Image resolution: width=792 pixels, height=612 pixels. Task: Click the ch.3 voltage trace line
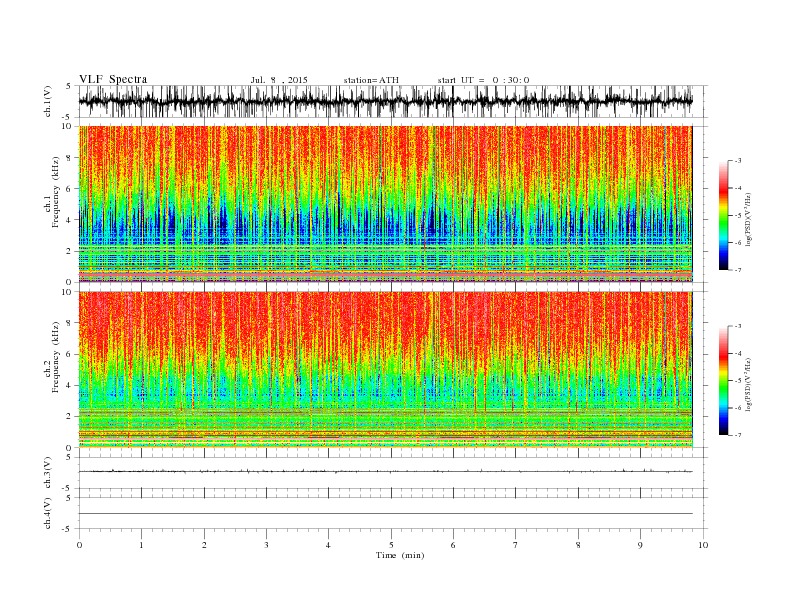pos(385,471)
